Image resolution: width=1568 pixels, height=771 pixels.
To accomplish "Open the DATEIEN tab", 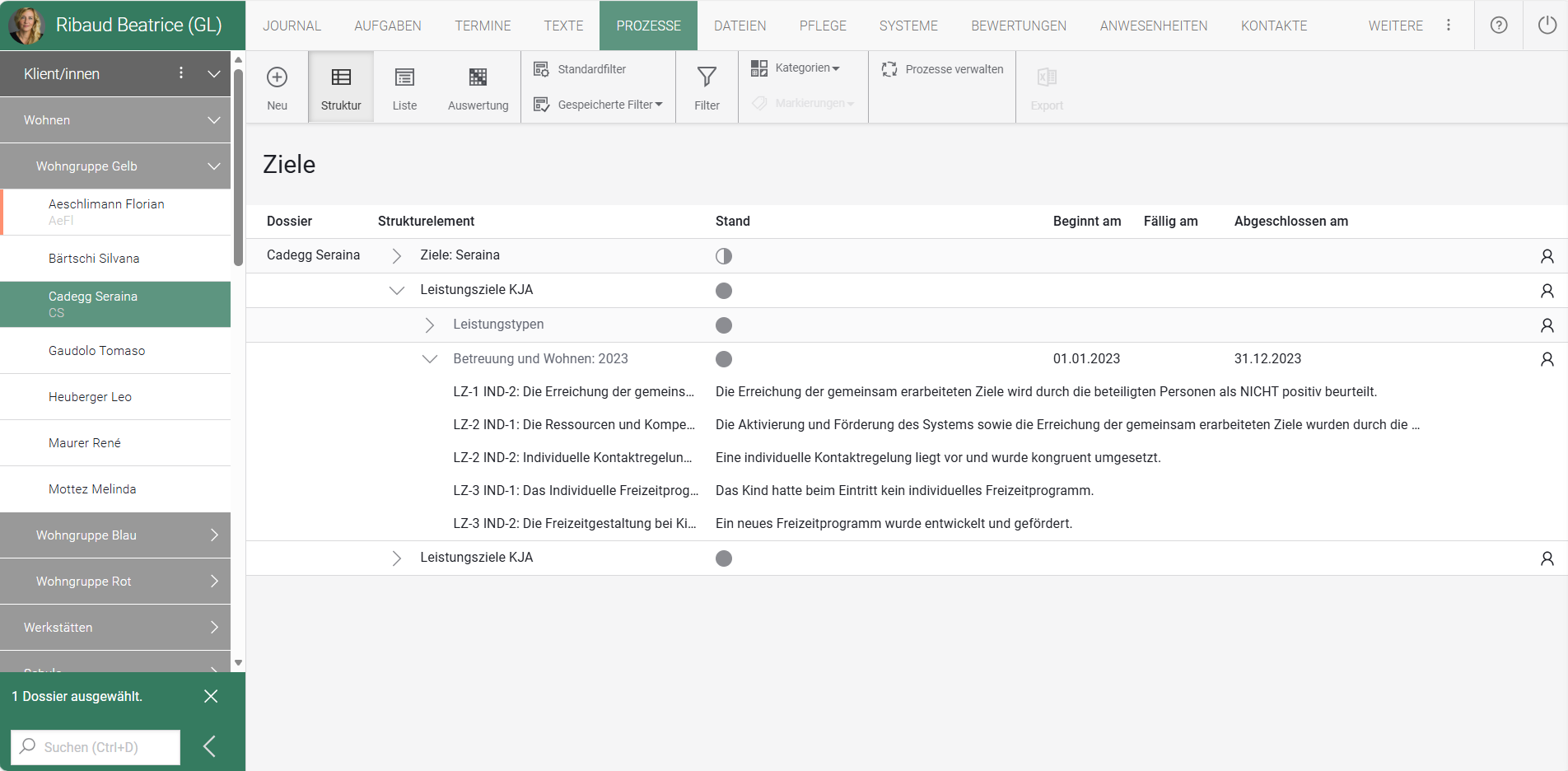I will (740, 26).
